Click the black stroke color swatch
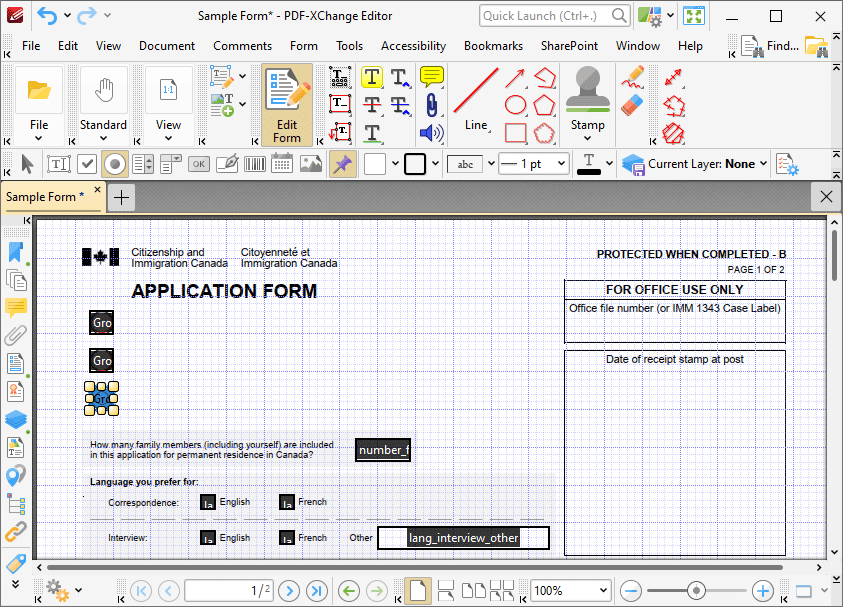 [415, 164]
